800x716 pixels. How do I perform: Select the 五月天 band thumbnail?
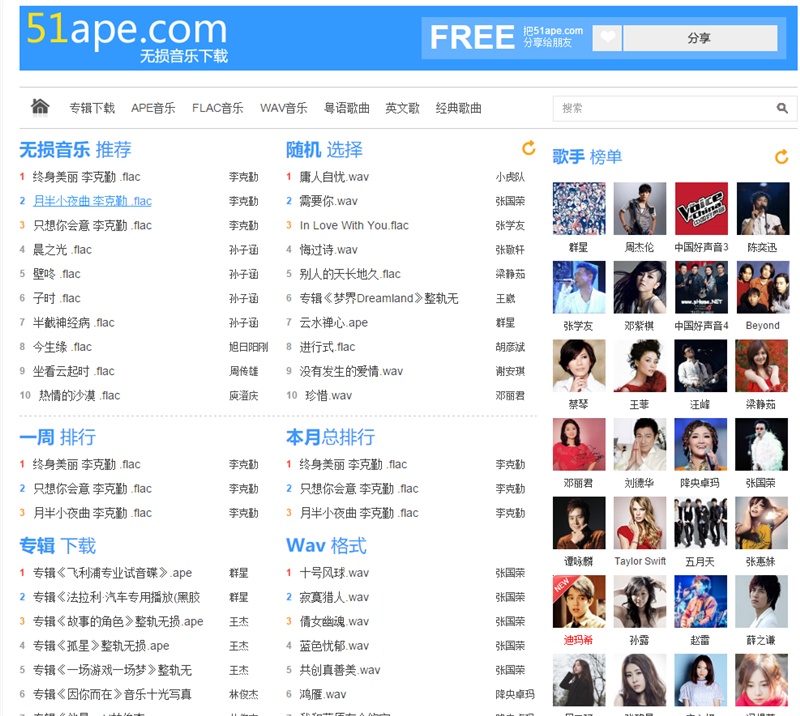tap(701, 523)
